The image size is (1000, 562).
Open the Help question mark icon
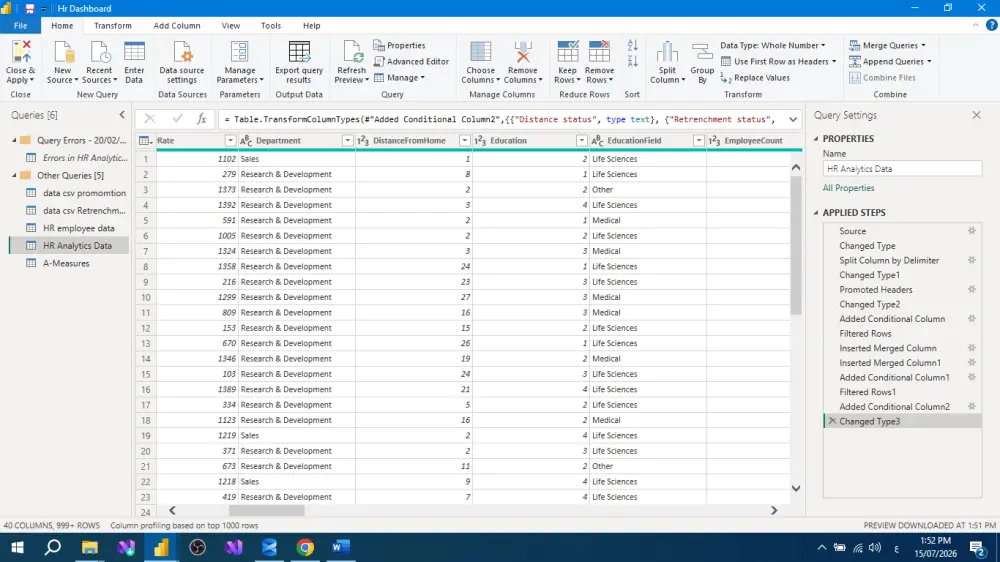click(991, 25)
